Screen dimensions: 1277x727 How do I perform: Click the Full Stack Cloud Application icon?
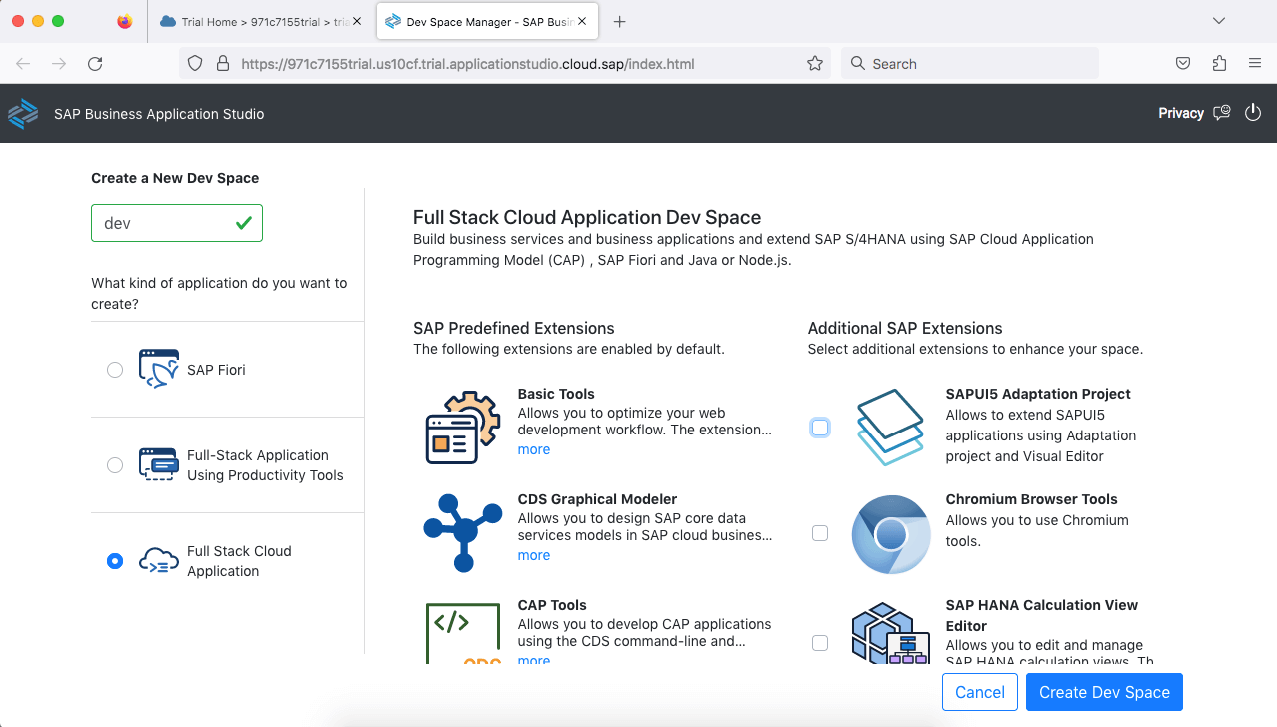pos(158,561)
